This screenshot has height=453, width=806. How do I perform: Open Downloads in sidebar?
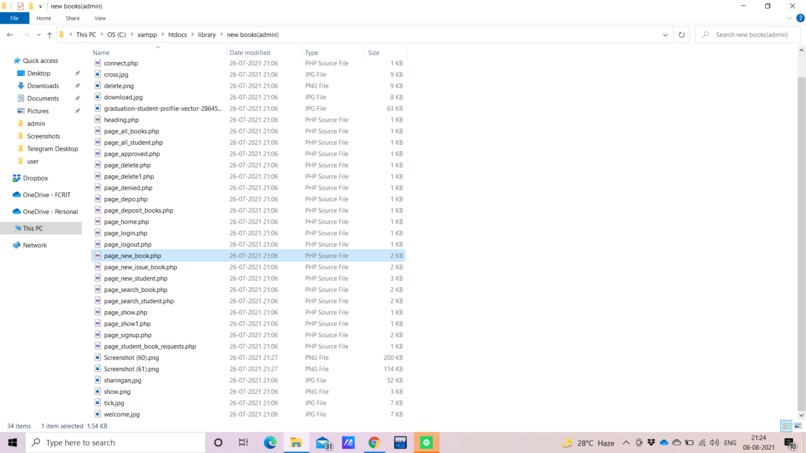click(43, 86)
